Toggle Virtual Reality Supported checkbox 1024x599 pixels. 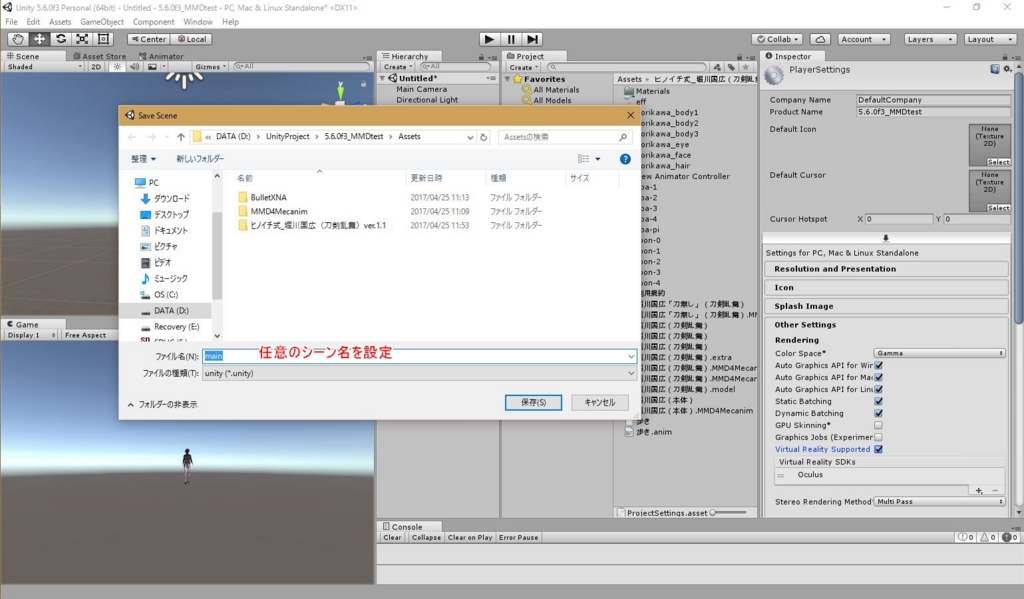tap(878, 449)
